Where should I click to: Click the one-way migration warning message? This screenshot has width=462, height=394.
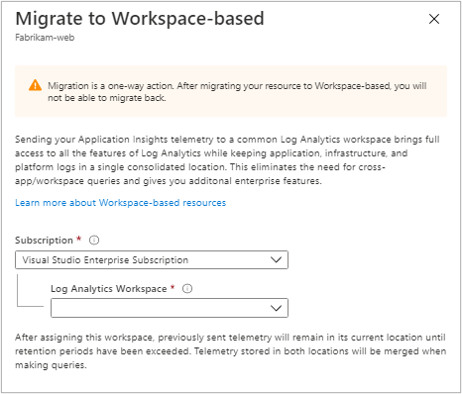(x=237, y=92)
